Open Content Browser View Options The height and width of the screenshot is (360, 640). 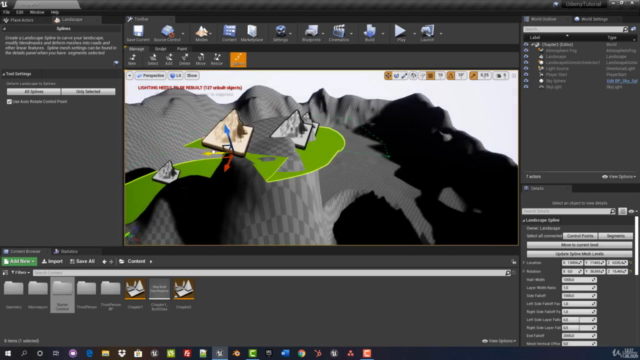click(499, 341)
